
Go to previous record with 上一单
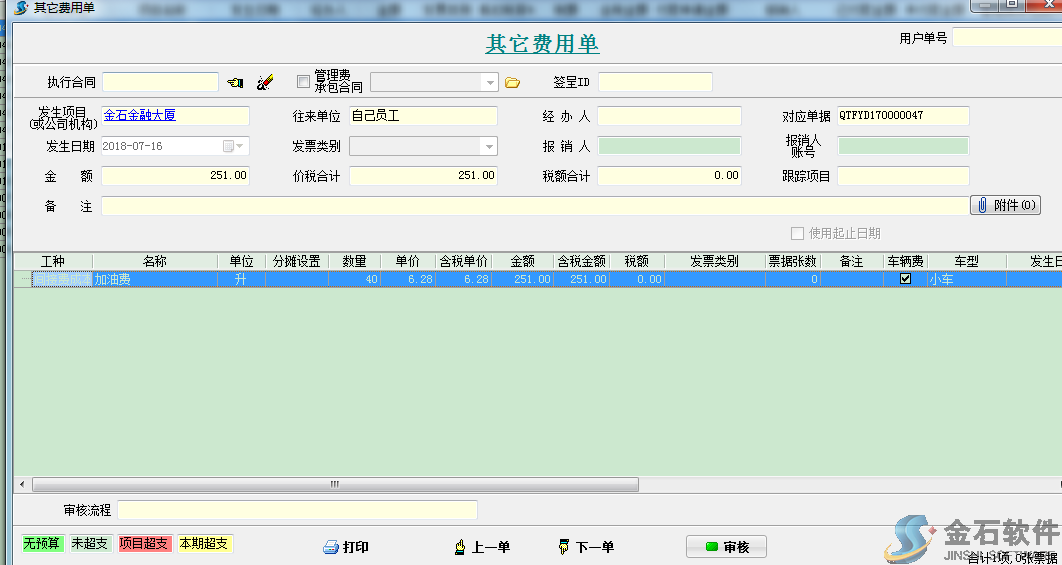(x=482, y=547)
